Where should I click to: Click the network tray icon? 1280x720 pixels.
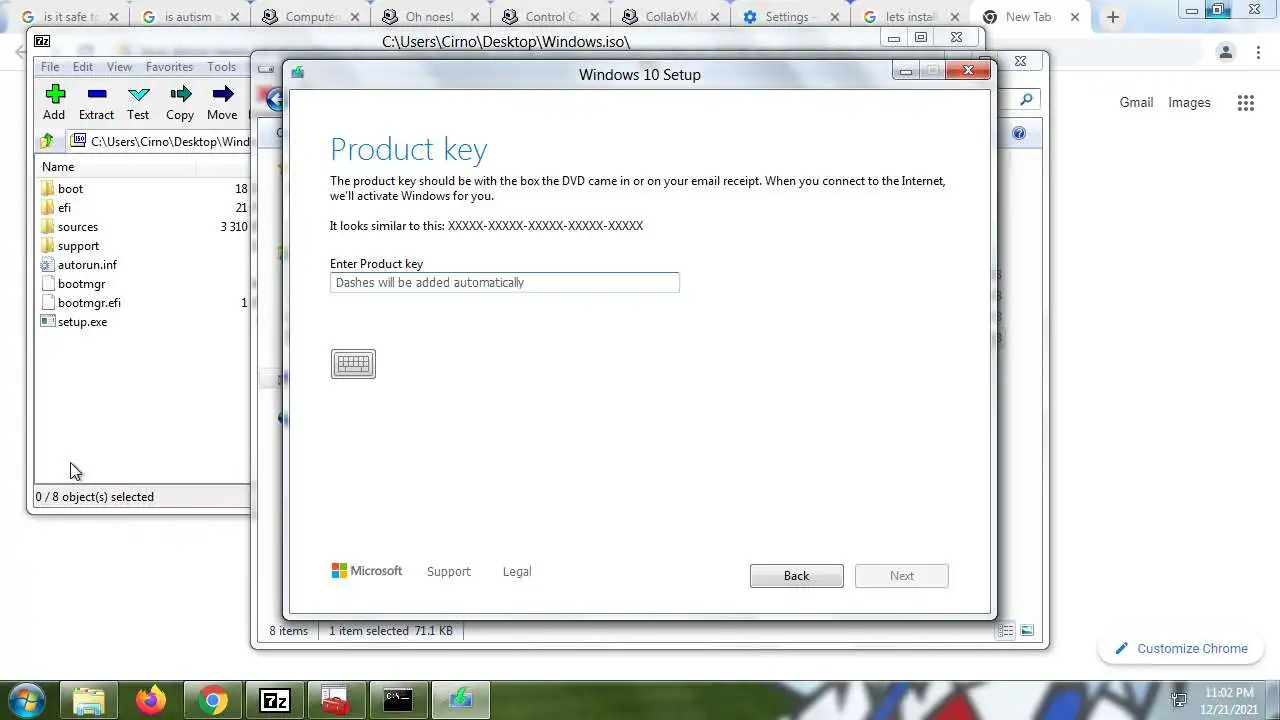coord(1179,700)
